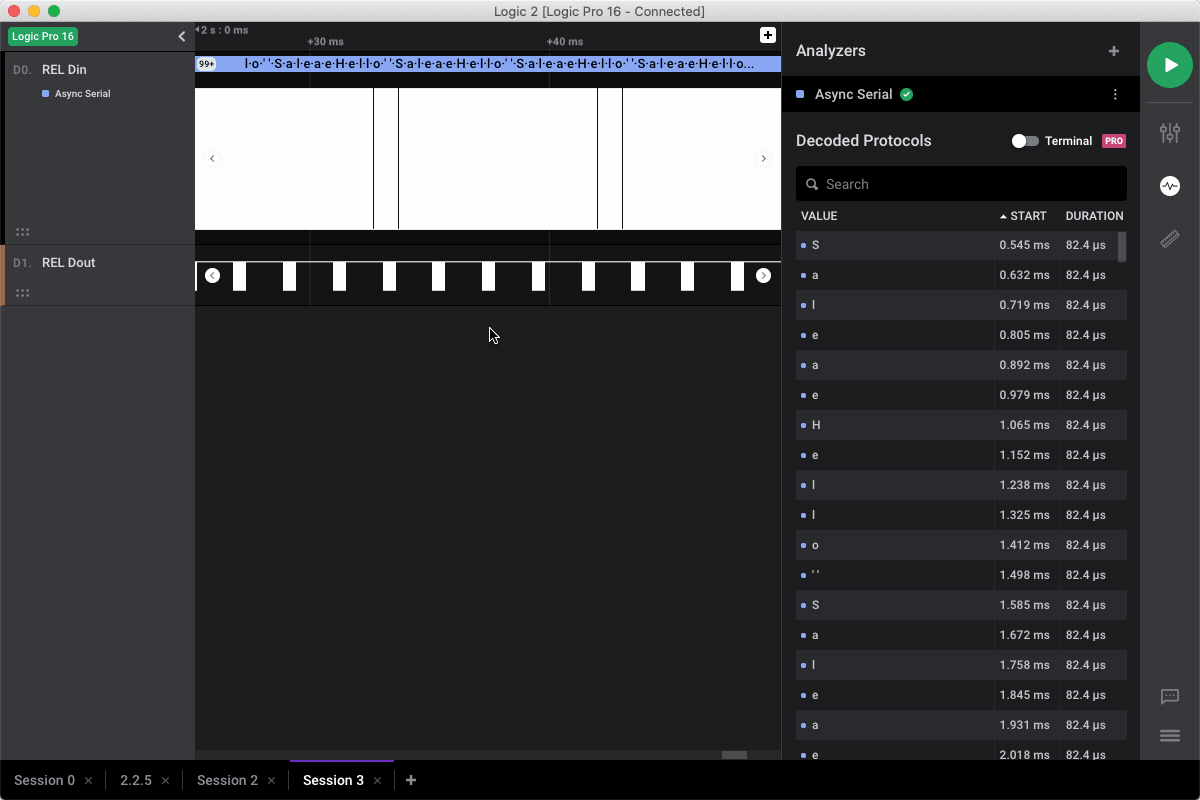This screenshot has width=1200, height=800.
Task: Click the add timing marker plus button
Action: [767, 36]
